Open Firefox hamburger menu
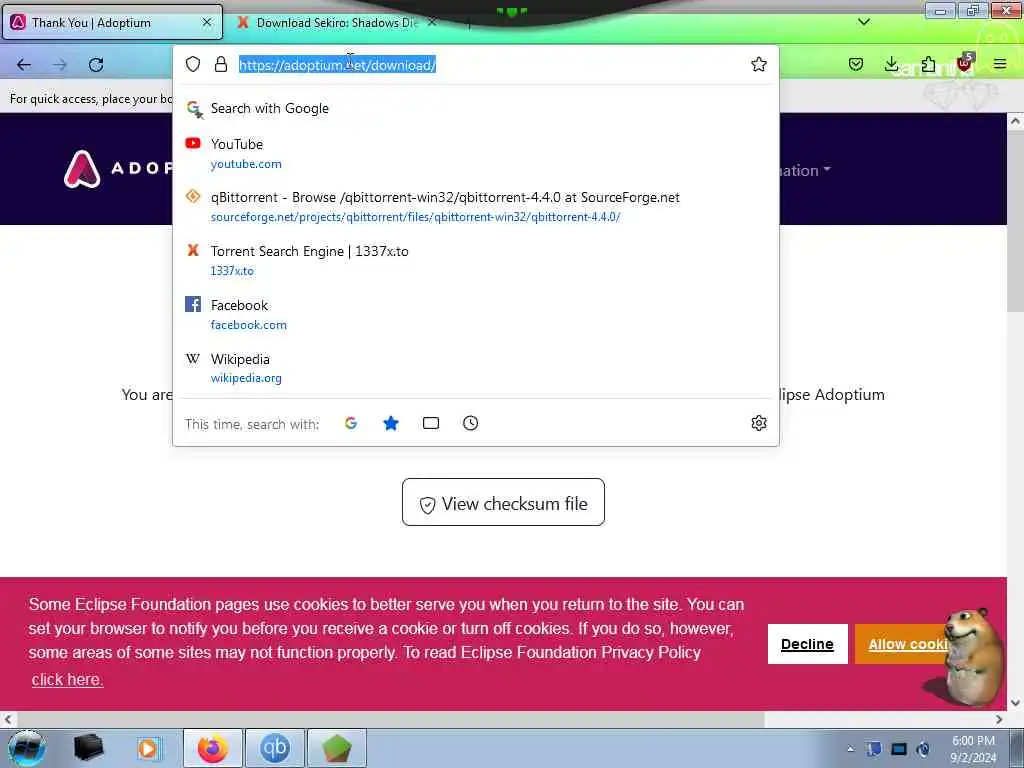The height and width of the screenshot is (768, 1024). click(1000, 64)
